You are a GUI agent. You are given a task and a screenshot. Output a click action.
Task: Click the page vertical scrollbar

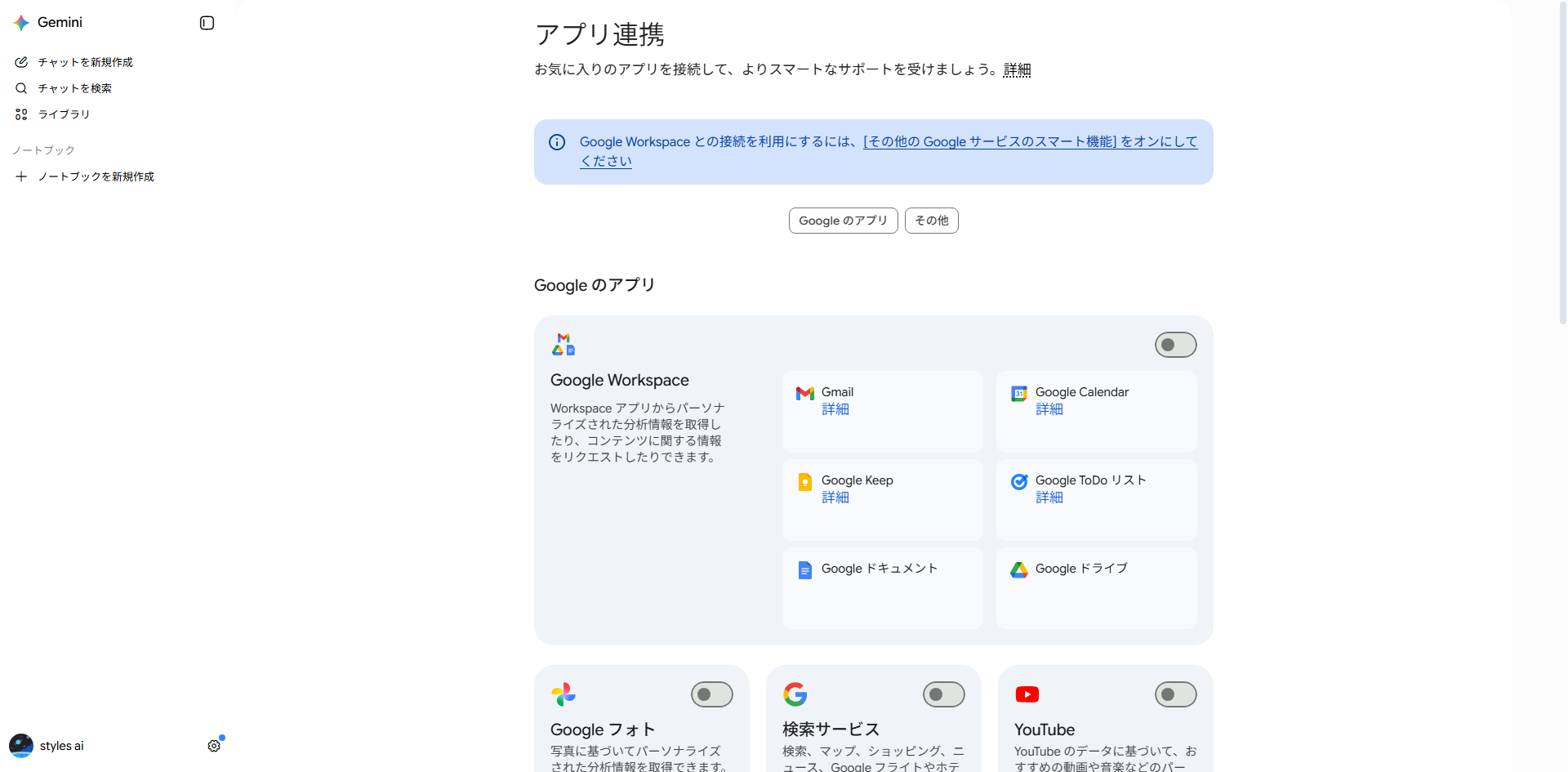1562,163
